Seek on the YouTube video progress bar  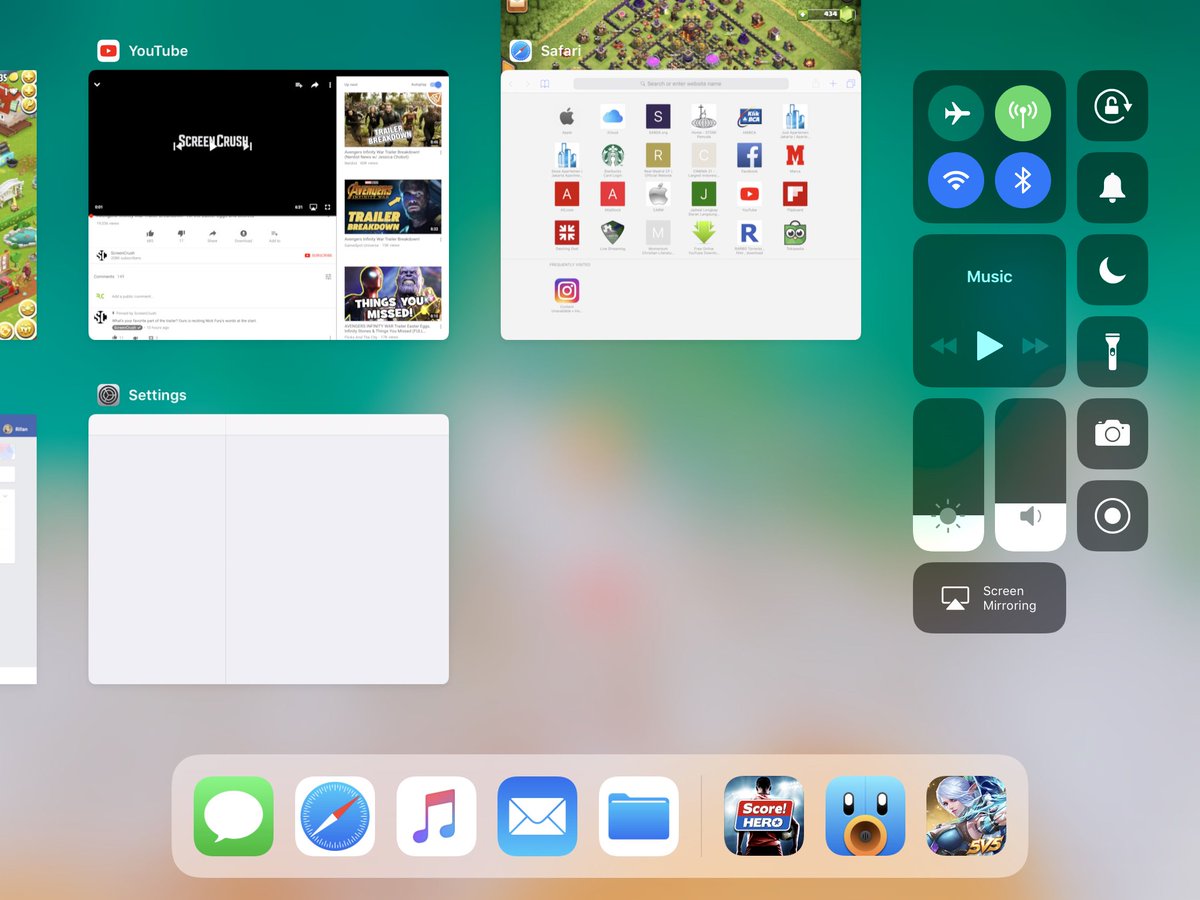pyautogui.click(x=212, y=215)
